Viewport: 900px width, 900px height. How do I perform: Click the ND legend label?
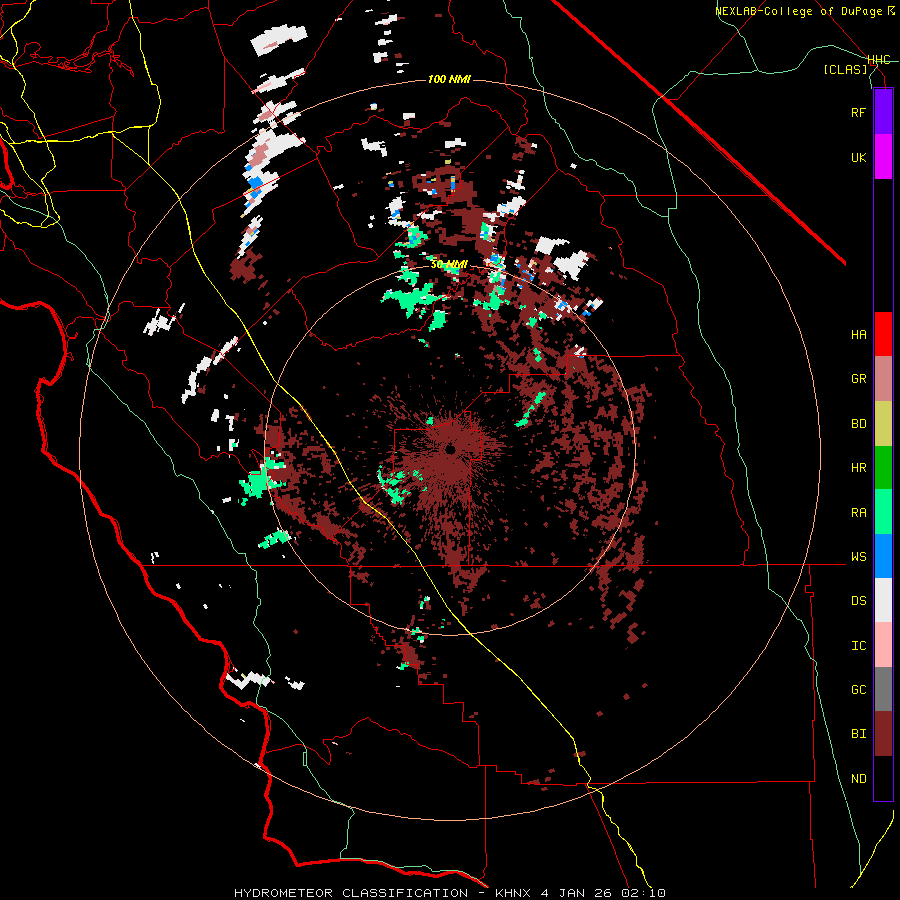[858, 779]
